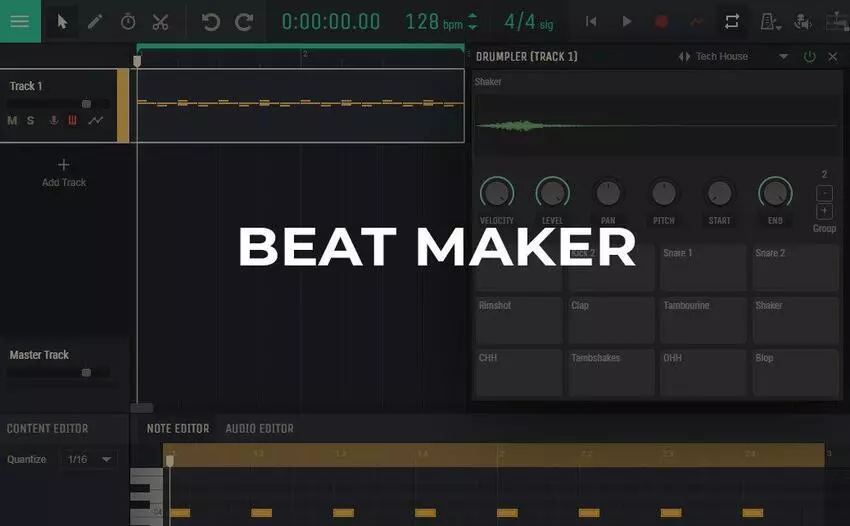Open the hamburger main menu
850x526 pixels.
(20, 21)
